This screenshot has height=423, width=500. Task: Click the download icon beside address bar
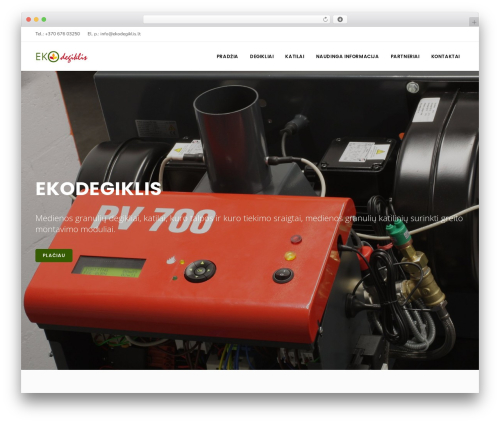click(340, 19)
